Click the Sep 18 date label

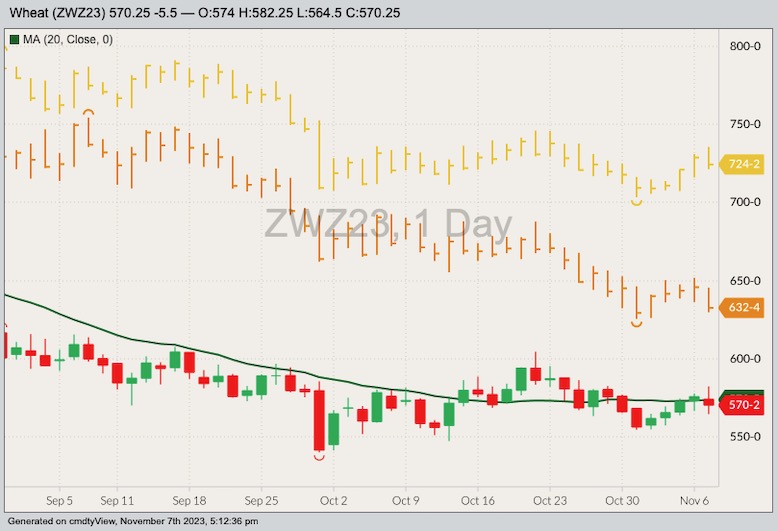click(x=189, y=500)
